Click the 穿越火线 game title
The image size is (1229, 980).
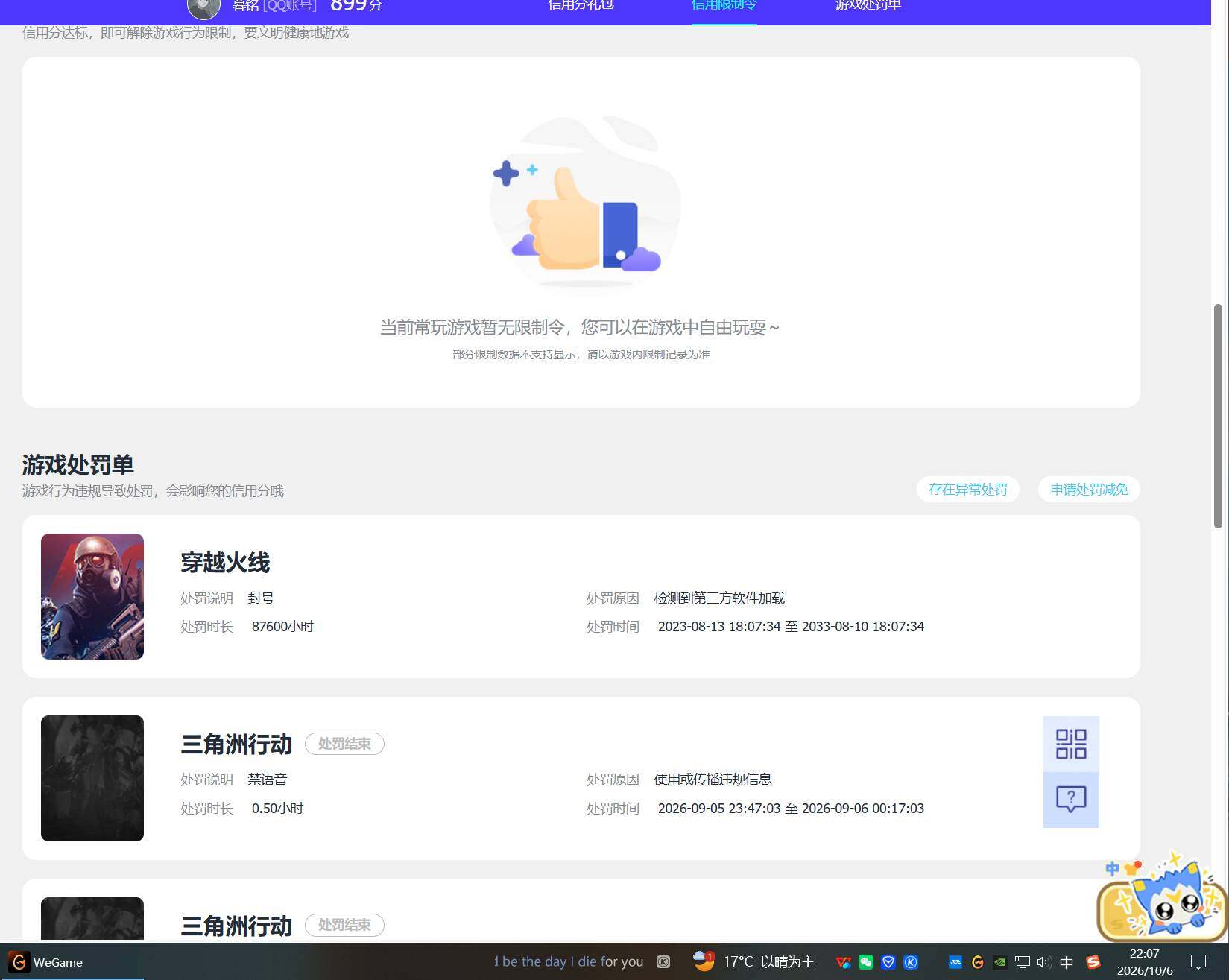coord(225,563)
